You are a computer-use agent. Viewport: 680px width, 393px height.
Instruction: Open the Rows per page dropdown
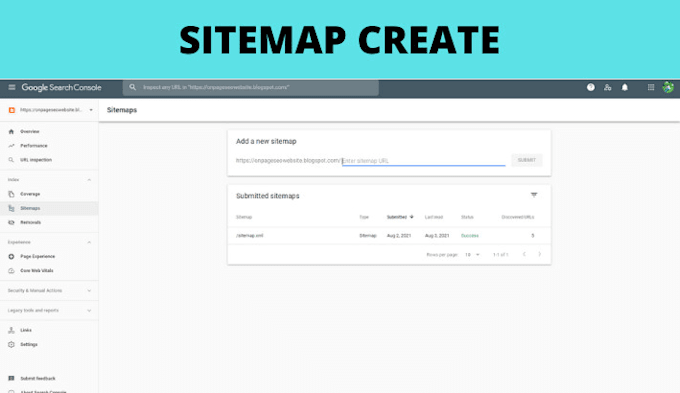click(472, 255)
